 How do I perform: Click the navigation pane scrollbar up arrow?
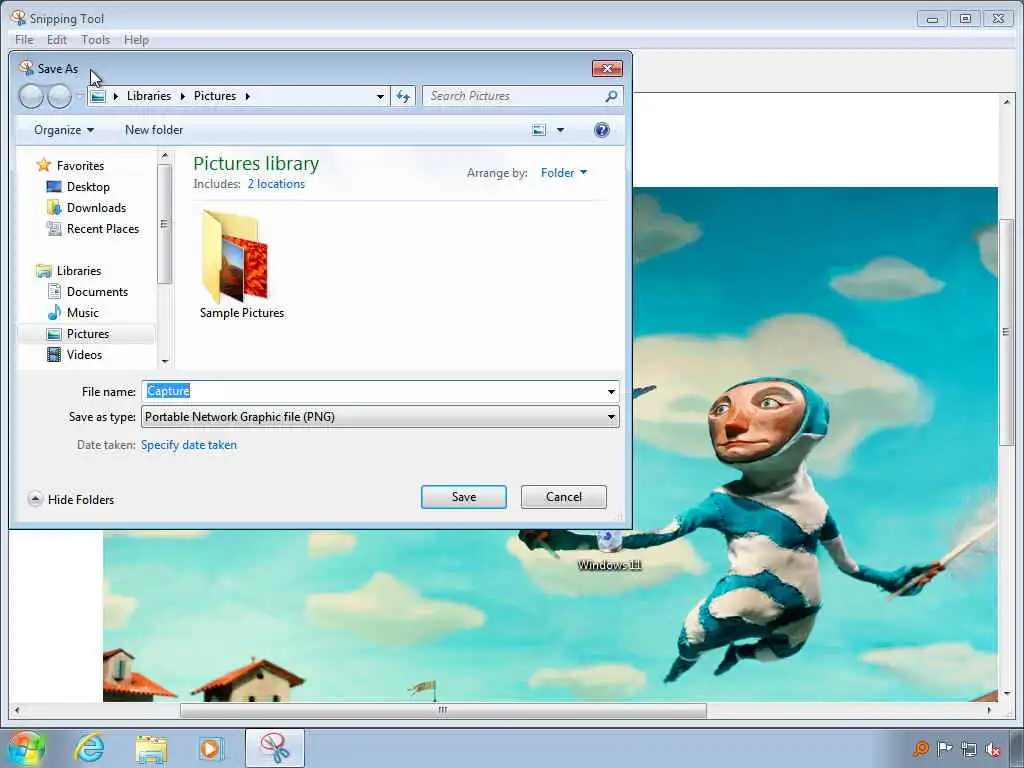[x=165, y=155]
